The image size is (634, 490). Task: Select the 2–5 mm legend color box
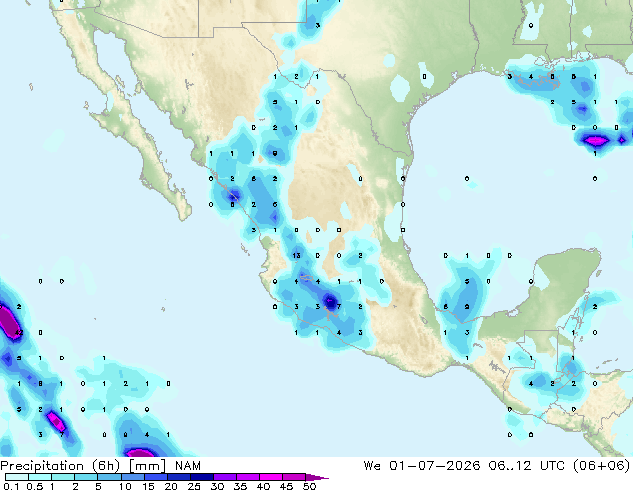[x=86, y=477]
